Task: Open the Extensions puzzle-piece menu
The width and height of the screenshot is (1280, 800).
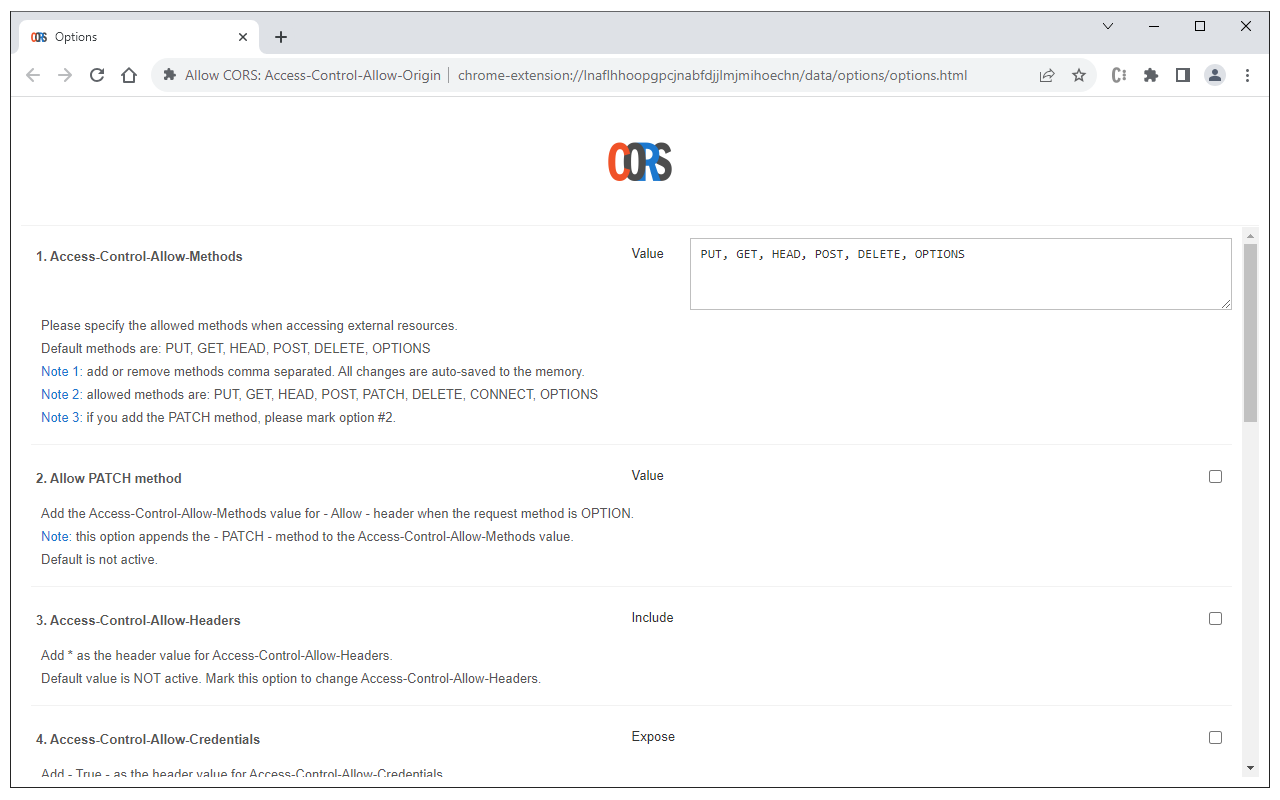Action: point(1151,75)
